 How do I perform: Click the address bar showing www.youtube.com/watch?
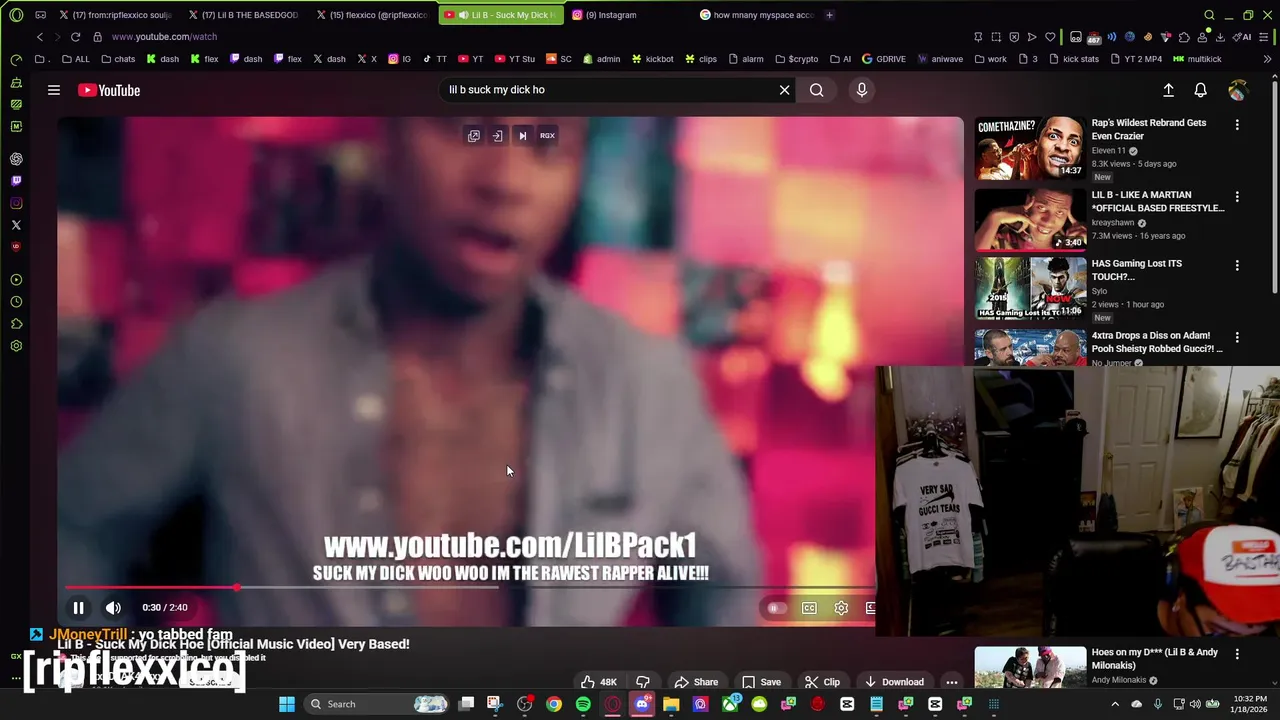(164, 37)
